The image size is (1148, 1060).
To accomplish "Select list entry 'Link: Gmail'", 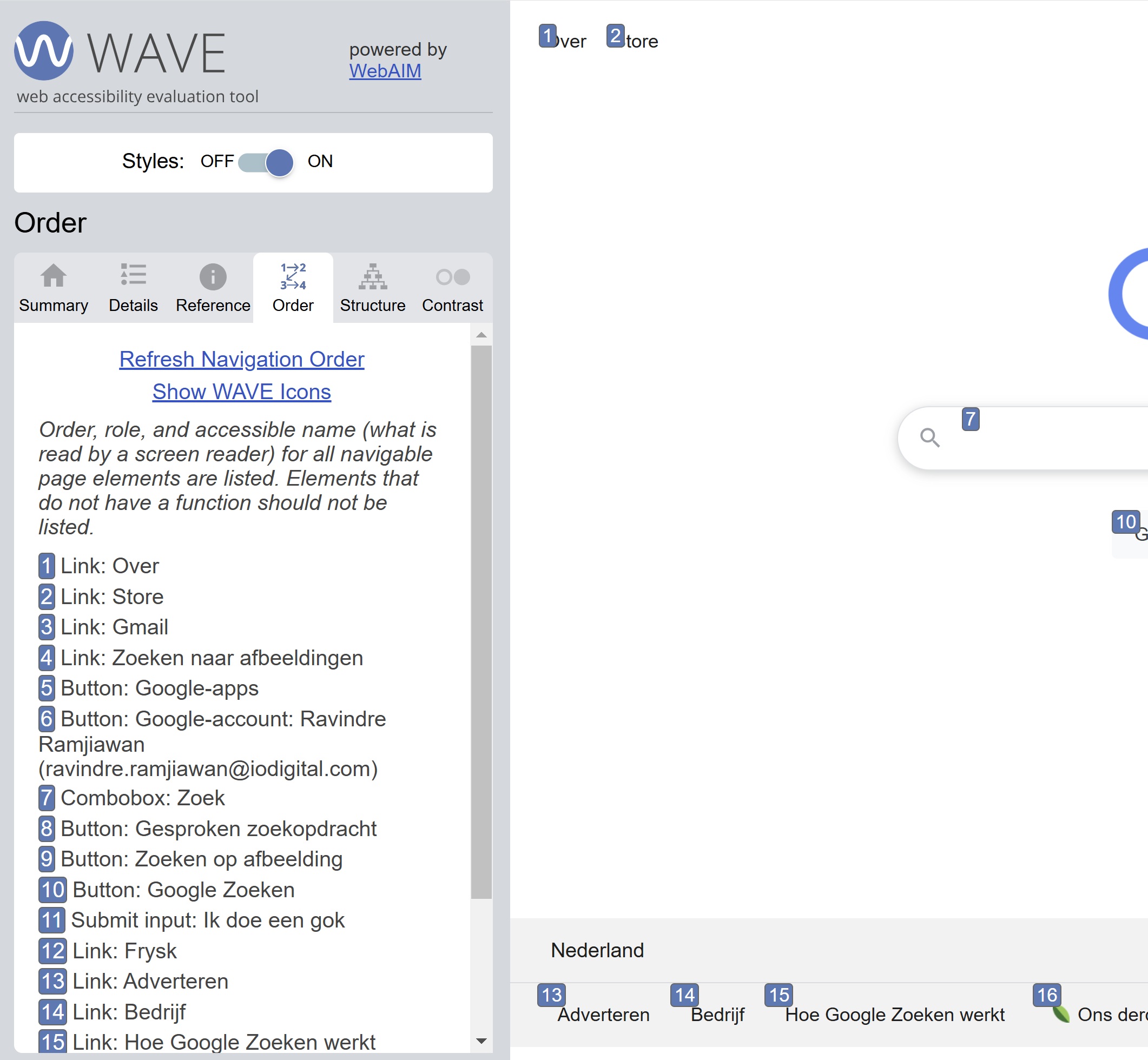I will (x=103, y=627).
